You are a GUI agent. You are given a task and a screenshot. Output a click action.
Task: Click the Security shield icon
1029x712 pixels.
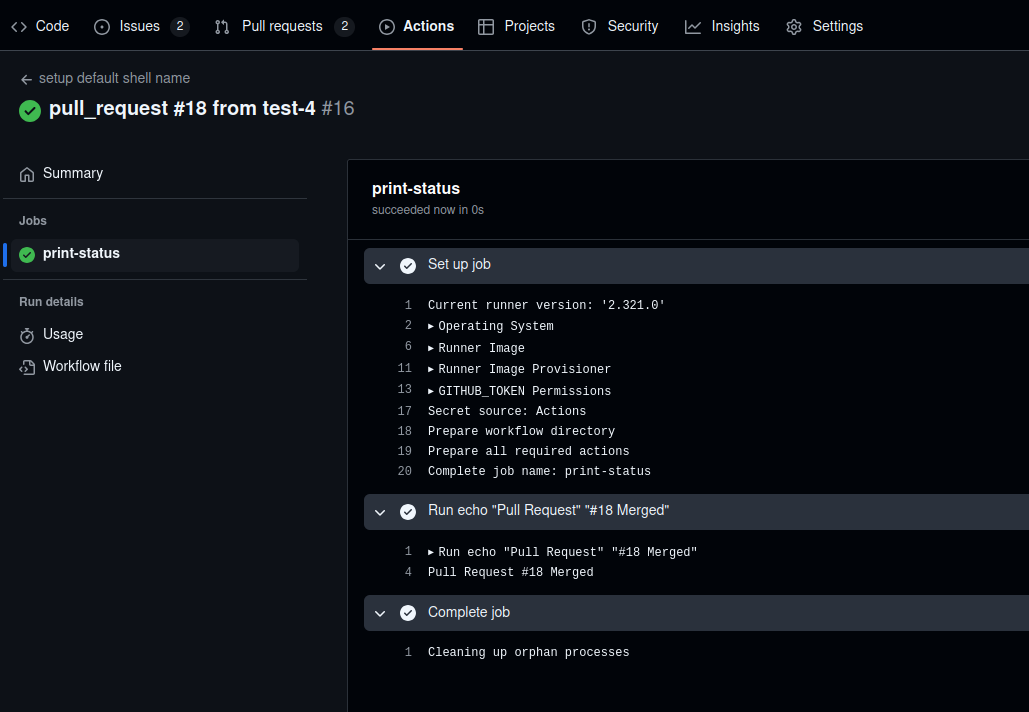[589, 27]
